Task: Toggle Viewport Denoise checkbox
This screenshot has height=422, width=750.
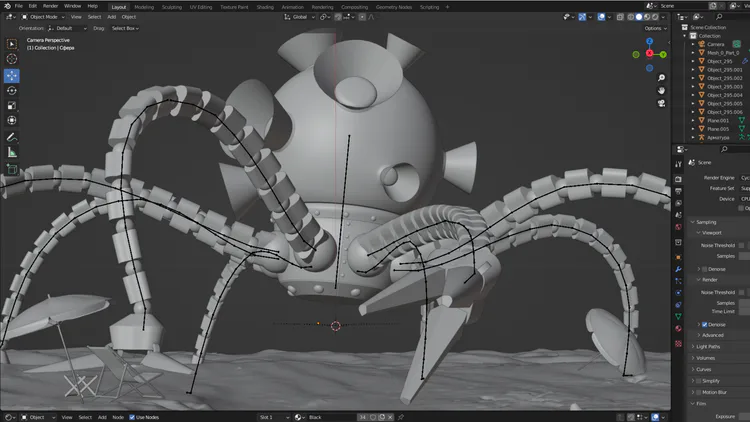Action: (705, 269)
